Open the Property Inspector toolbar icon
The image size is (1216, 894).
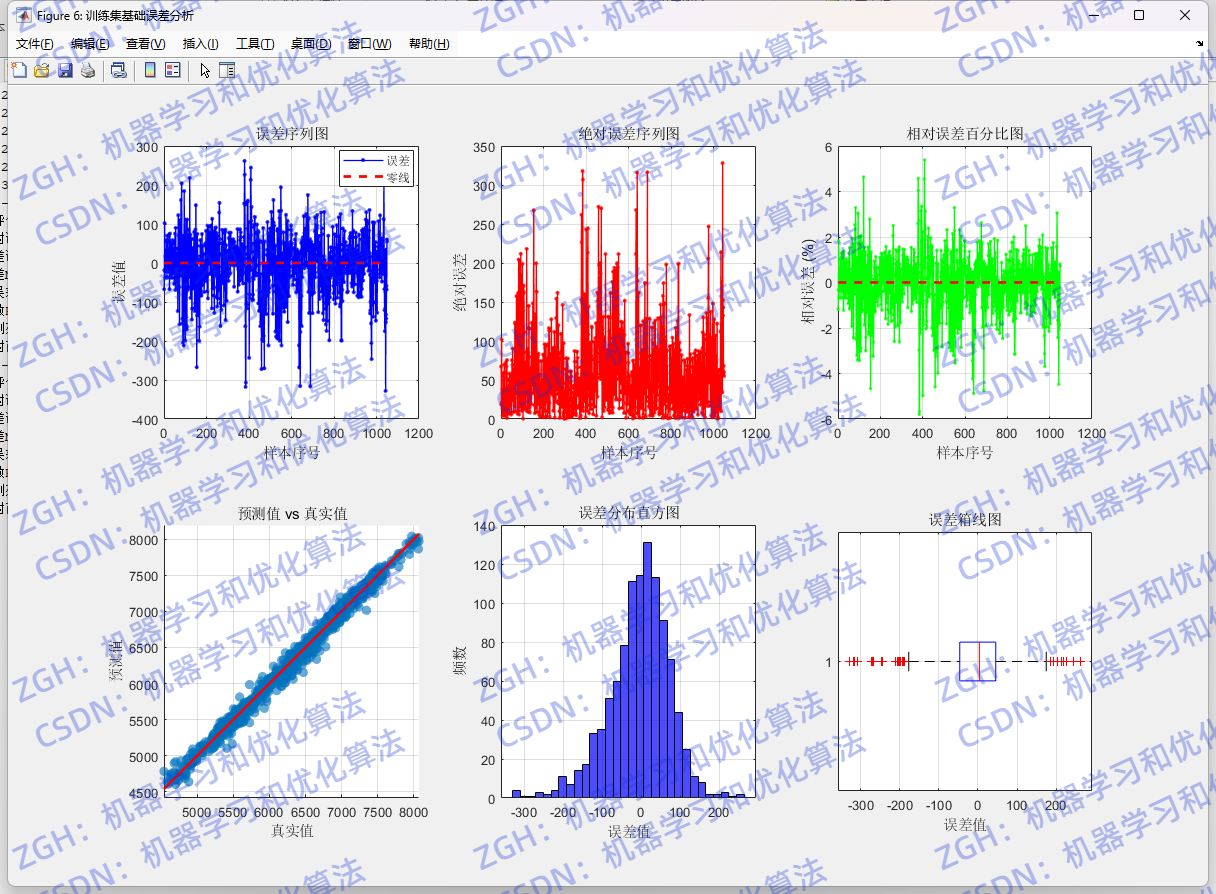pyautogui.click(x=227, y=70)
